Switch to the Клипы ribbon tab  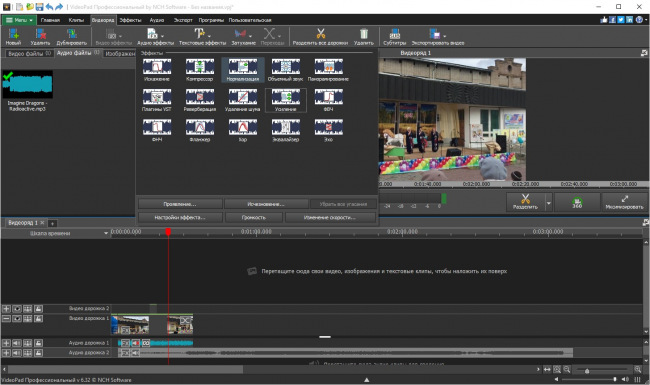point(76,20)
